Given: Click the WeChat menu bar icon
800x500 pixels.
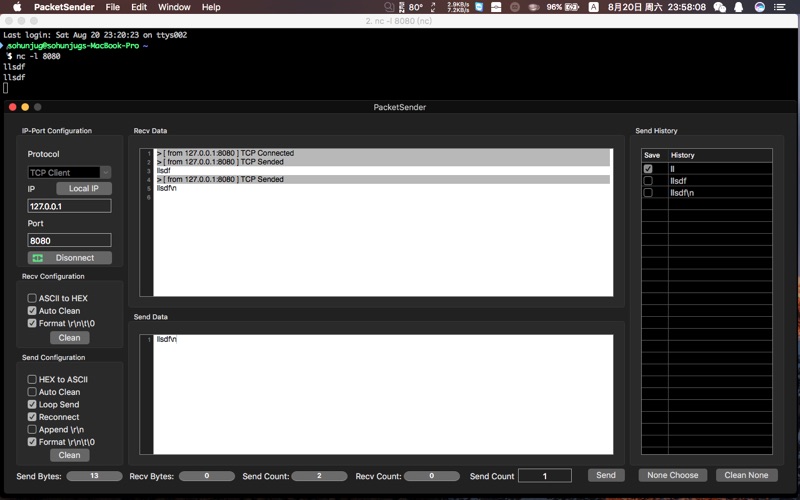Looking at the screenshot, I should coord(719,7).
